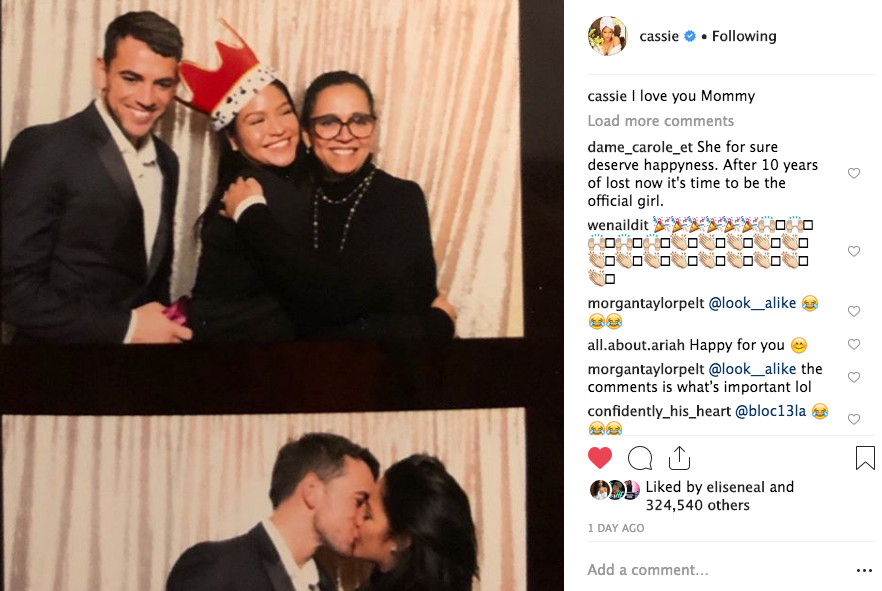The width and height of the screenshot is (882, 591).
Task: Open the @look__alike mention link
Action: tap(753, 302)
